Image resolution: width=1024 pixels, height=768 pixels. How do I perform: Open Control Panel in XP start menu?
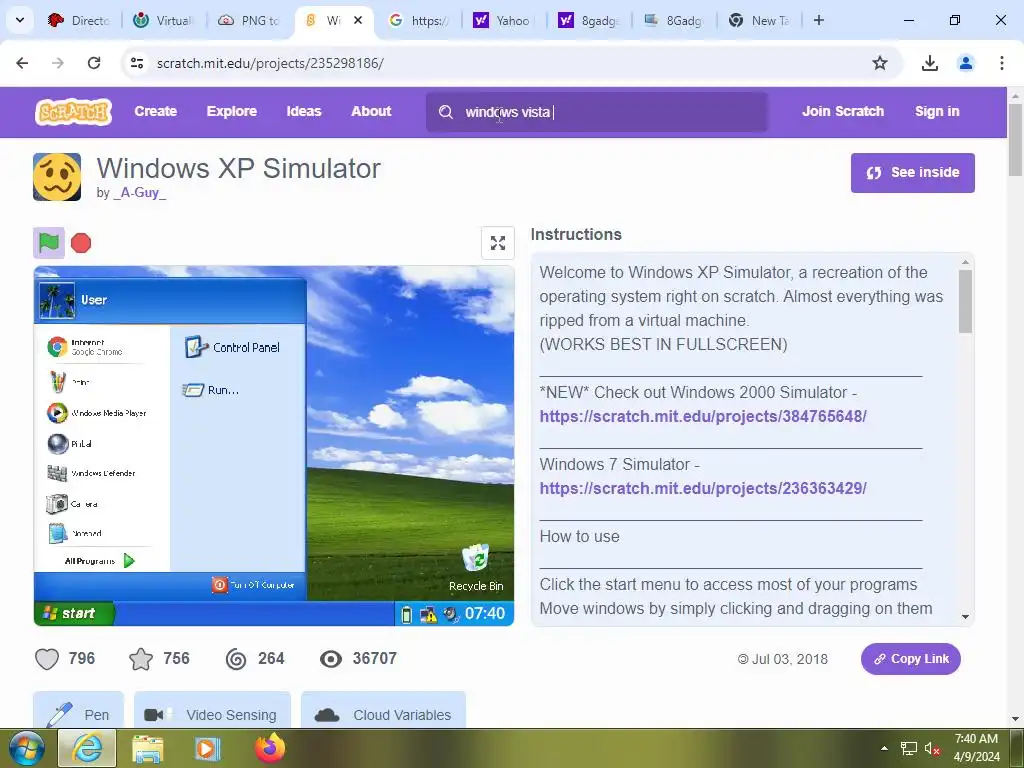(x=232, y=347)
